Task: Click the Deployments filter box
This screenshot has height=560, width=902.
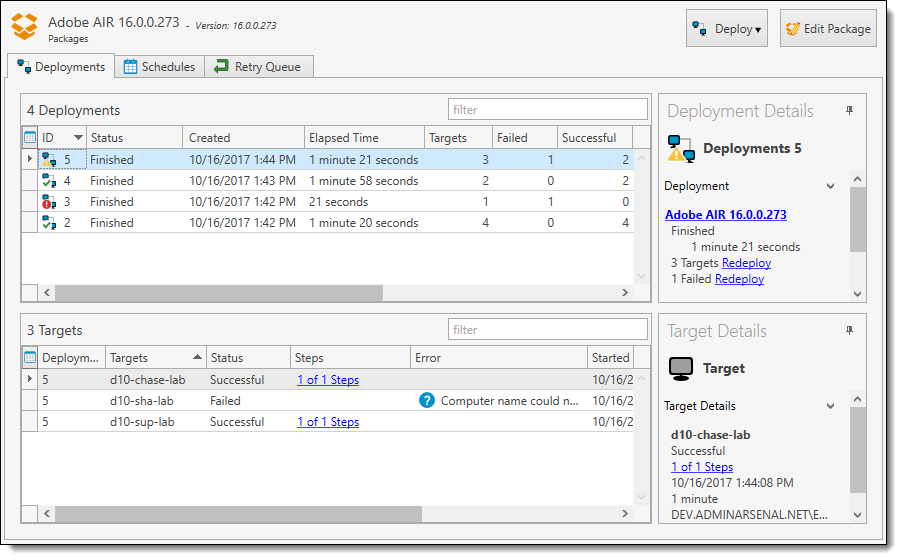Action: click(547, 110)
